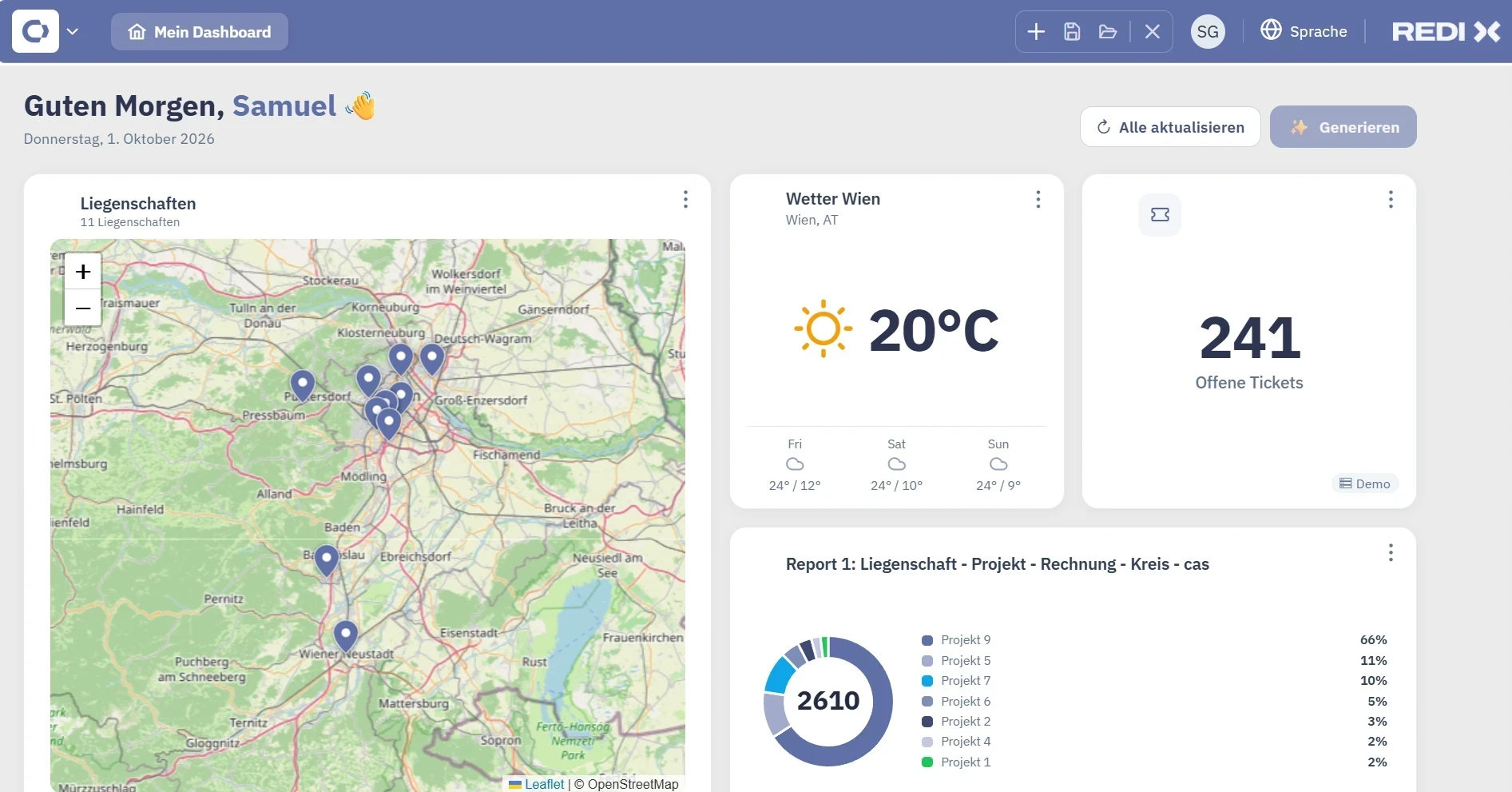This screenshot has height=792, width=1512.
Task: Click the app logo icon in header
Action: pyautogui.click(x=35, y=31)
